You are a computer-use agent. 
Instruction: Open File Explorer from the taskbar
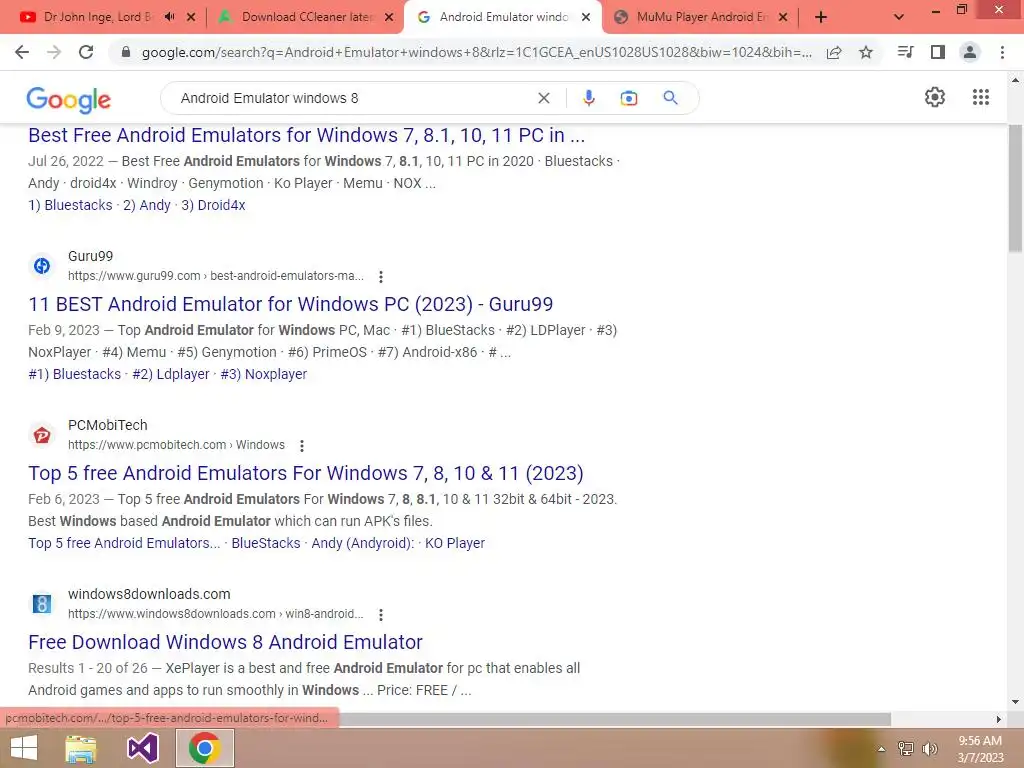[81, 748]
